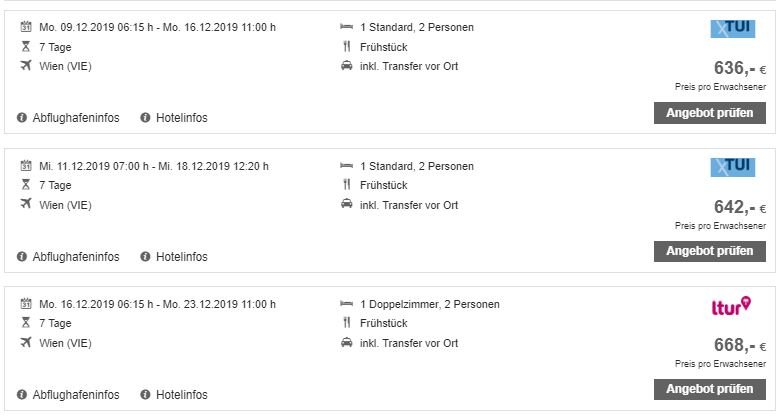
Task: Check the 642 euro TUI offer
Action: [709, 251]
